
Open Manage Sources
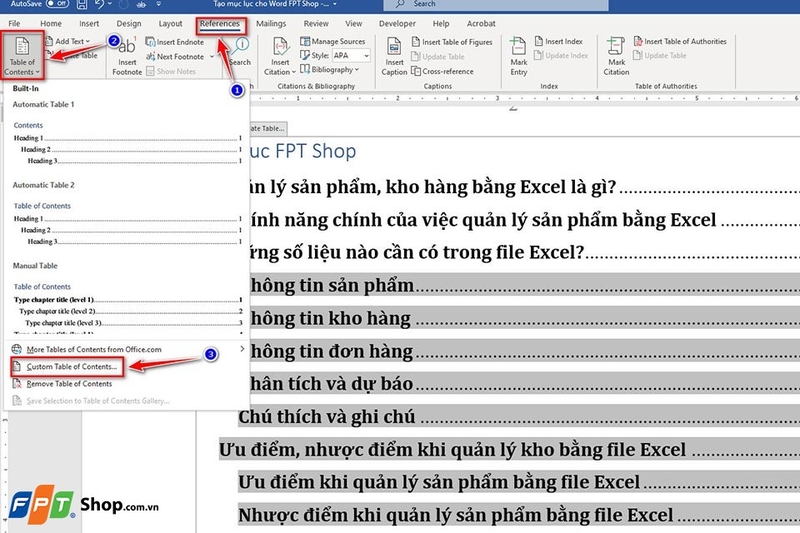[333, 41]
